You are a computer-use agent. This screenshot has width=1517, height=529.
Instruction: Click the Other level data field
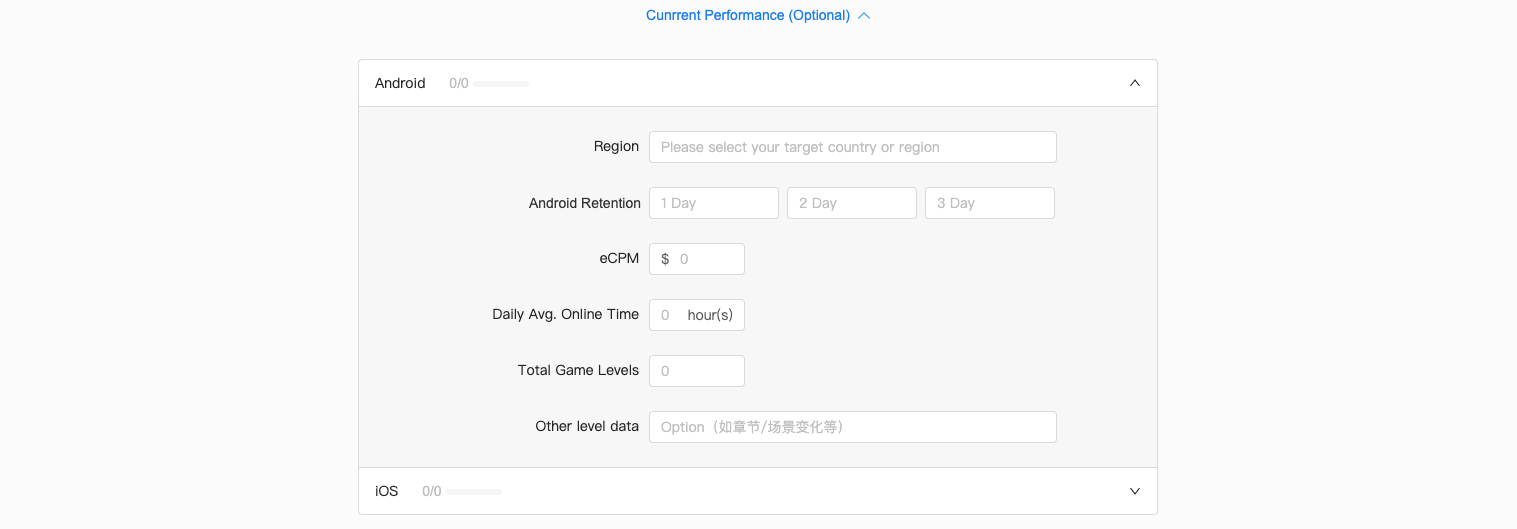(853, 427)
